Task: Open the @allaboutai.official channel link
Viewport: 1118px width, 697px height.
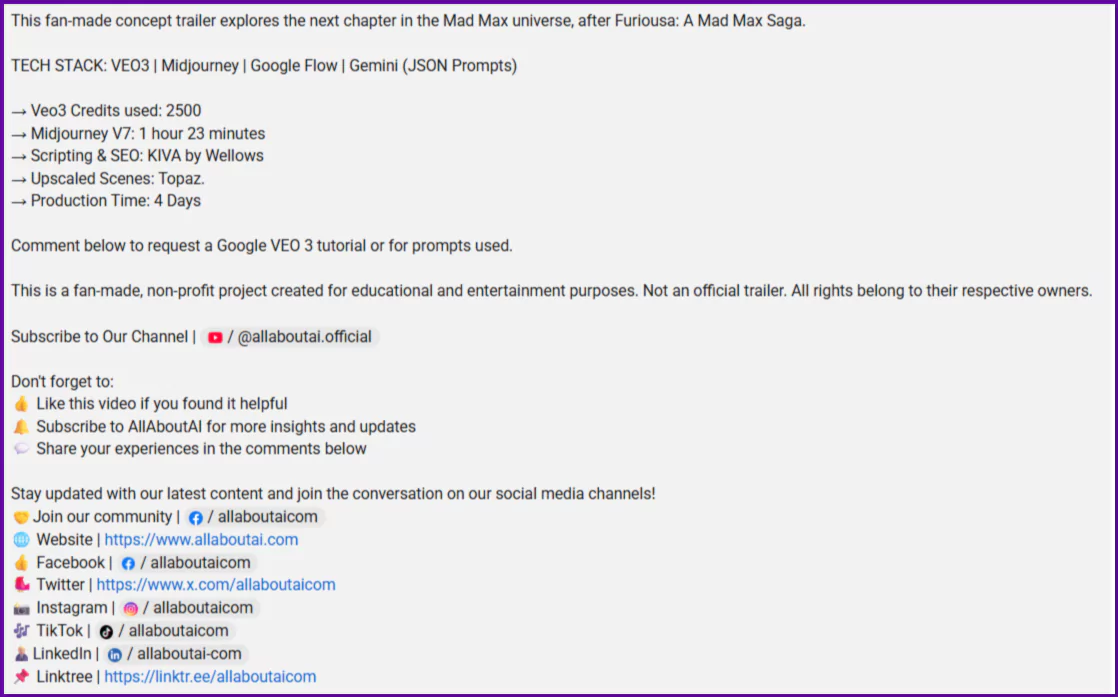Action: pyautogui.click(x=304, y=337)
